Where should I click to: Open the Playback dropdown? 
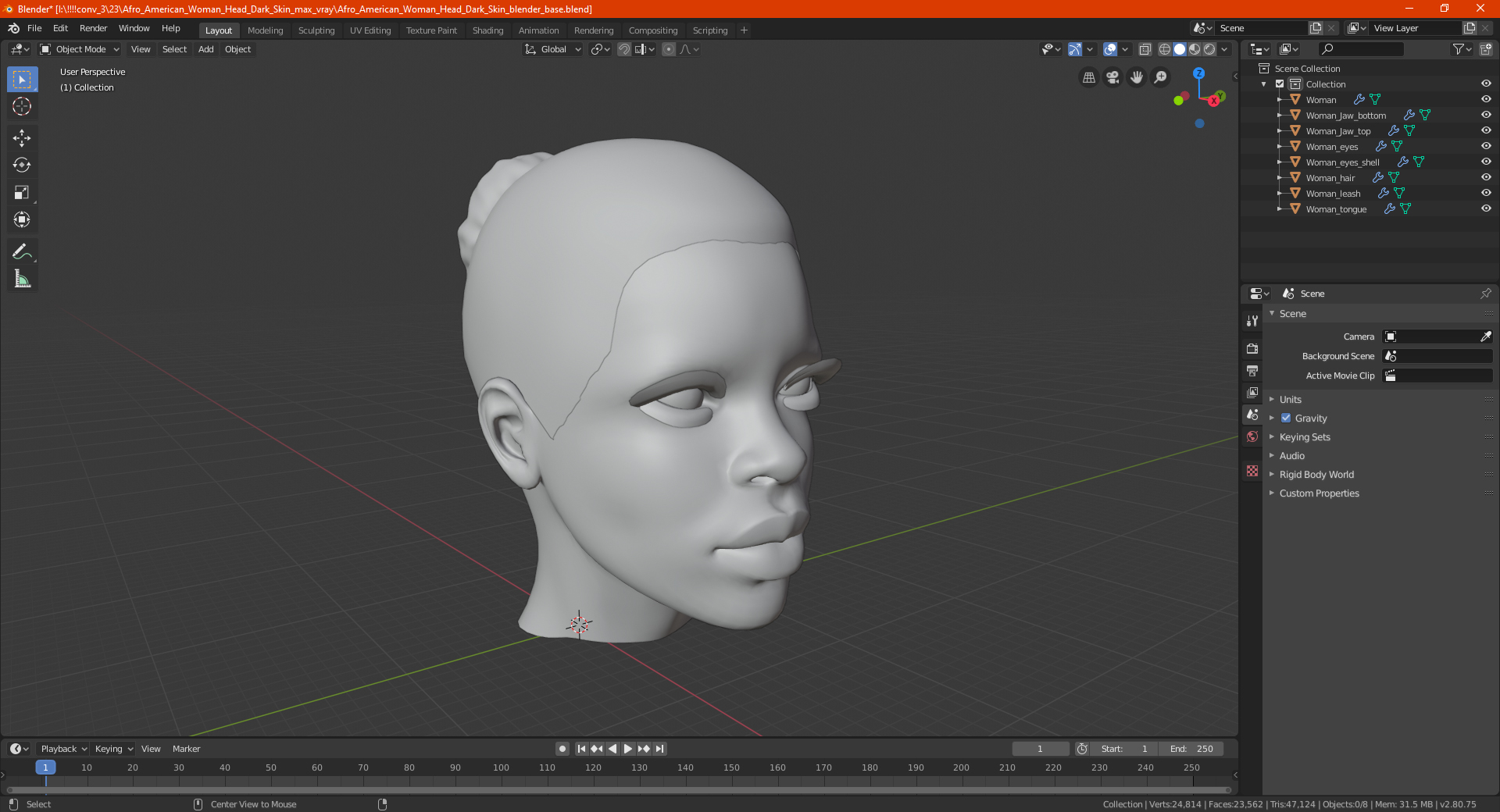(63, 749)
